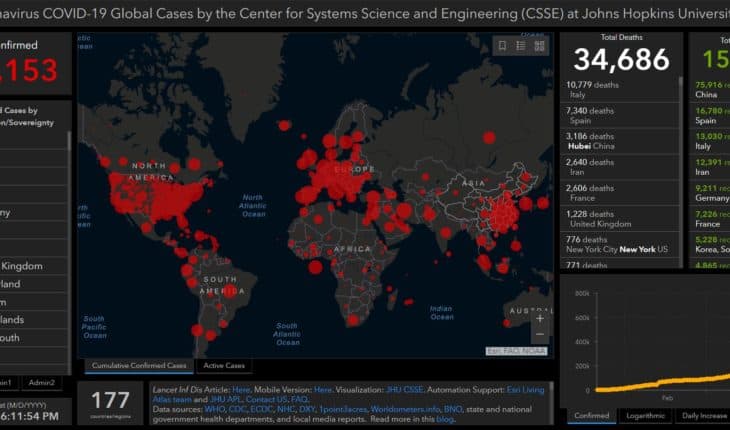
Task: Open the WHO data source link
Action: (215, 410)
